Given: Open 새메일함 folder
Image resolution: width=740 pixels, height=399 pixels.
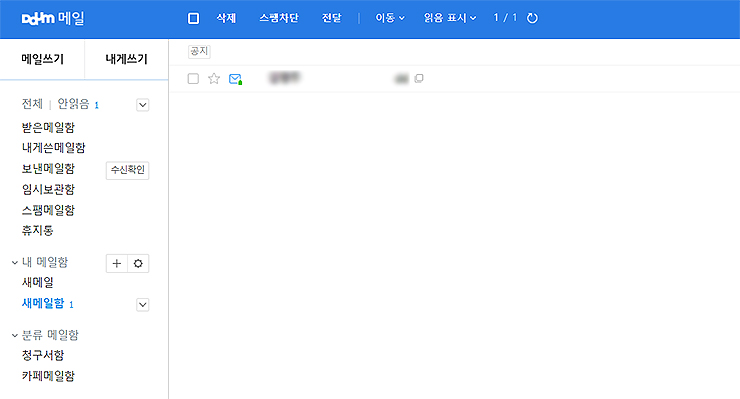Looking at the screenshot, I should click(43, 303).
